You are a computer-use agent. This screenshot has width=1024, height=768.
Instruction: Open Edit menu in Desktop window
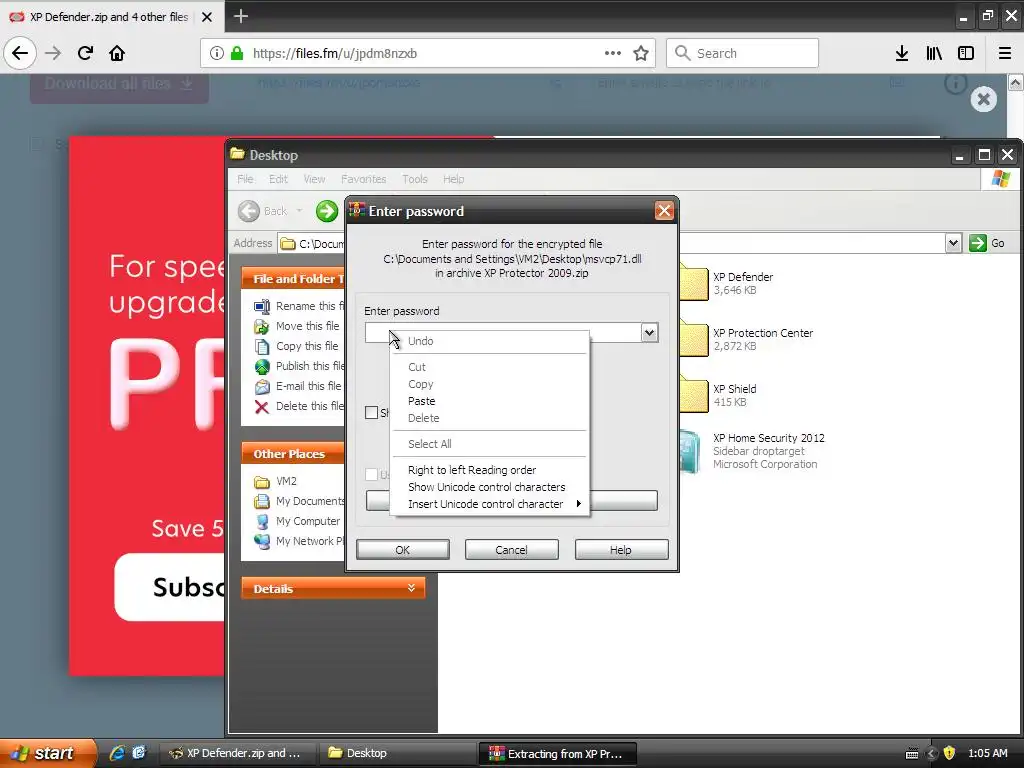click(x=278, y=179)
